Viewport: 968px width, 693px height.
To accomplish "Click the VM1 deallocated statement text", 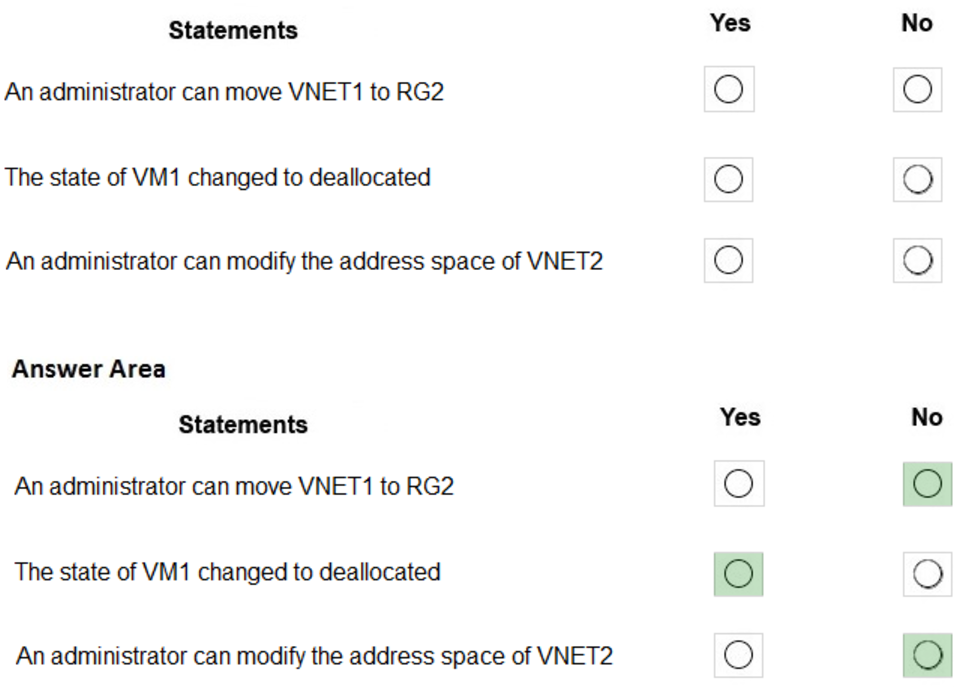I will [x=218, y=177].
